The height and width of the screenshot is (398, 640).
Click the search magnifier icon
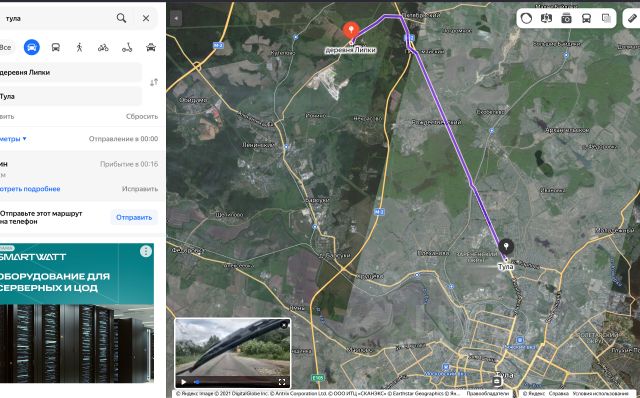(121, 18)
